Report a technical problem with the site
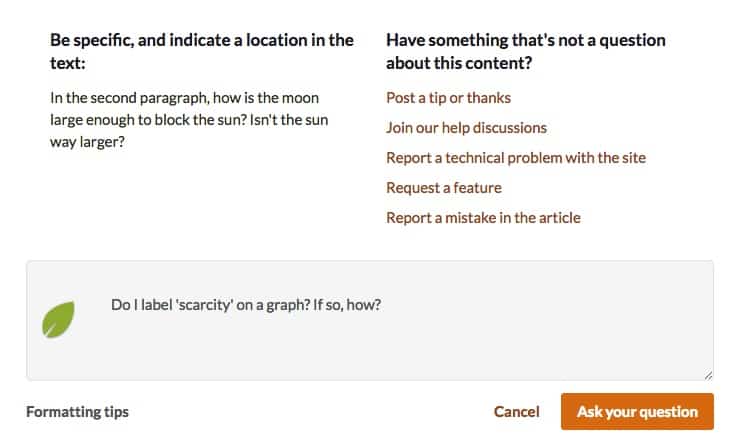The width and height of the screenshot is (737, 447). click(x=516, y=158)
